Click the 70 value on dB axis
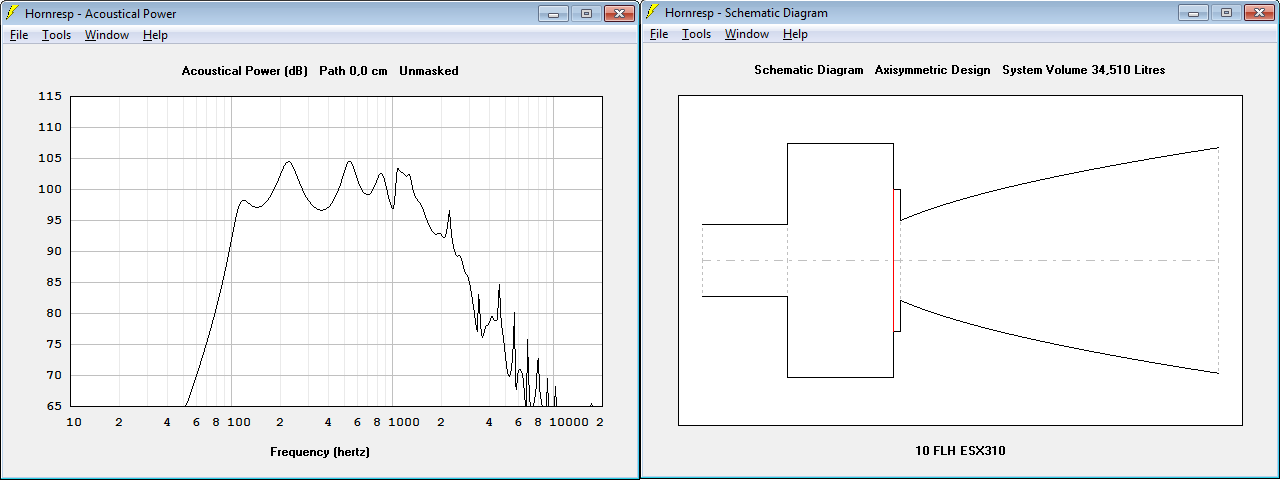The height and width of the screenshot is (480, 1282). click(x=54, y=375)
